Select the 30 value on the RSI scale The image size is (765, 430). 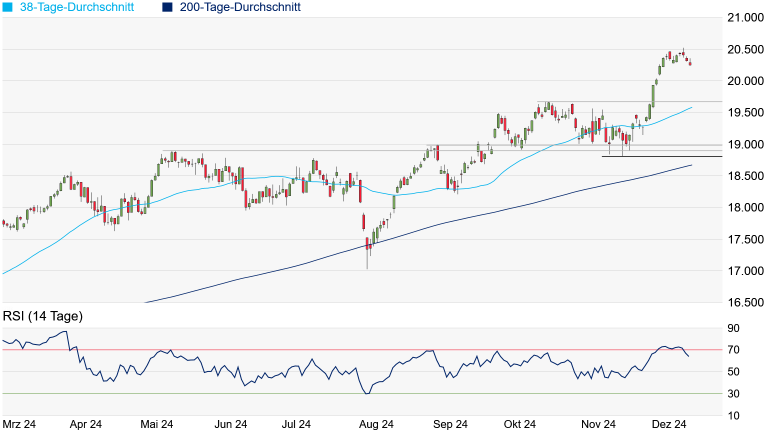[x=734, y=394]
